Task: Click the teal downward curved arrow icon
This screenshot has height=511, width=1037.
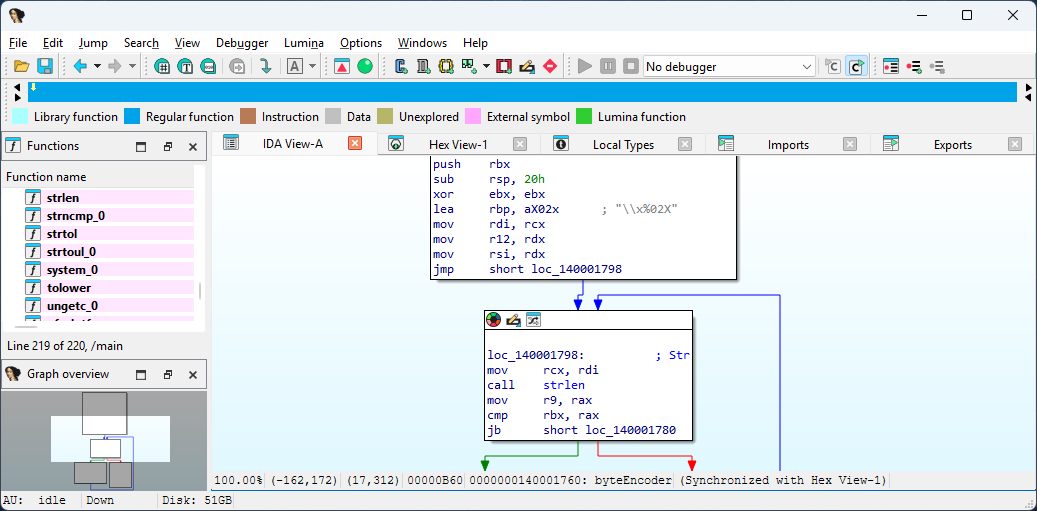Action: pyautogui.click(x=265, y=66)
